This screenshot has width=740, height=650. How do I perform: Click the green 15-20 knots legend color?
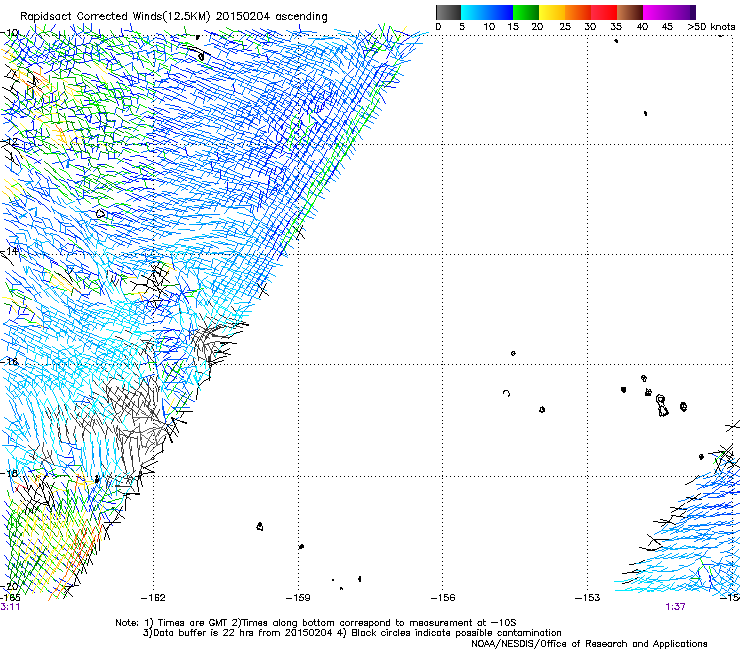[526, 12]
